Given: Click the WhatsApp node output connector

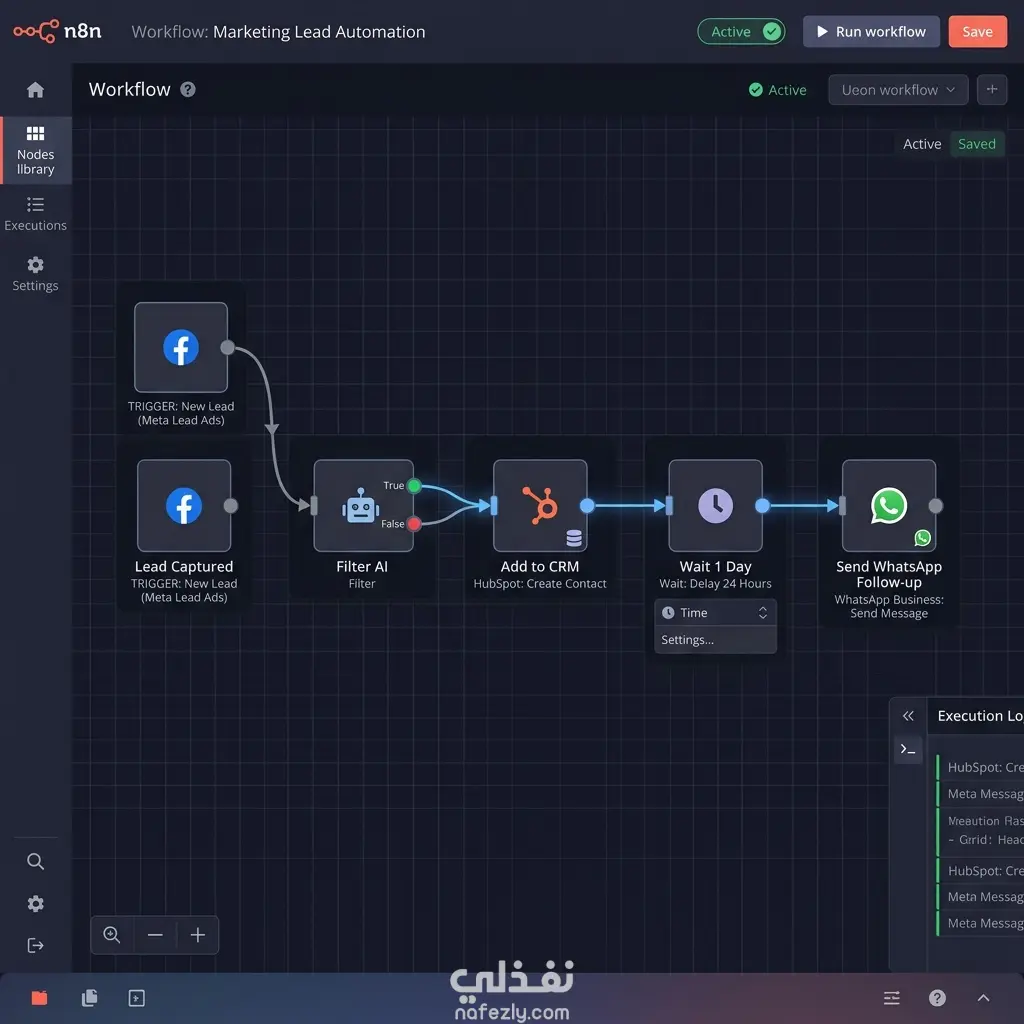Looking at the screenshot, I should click(x=935, y=505).
